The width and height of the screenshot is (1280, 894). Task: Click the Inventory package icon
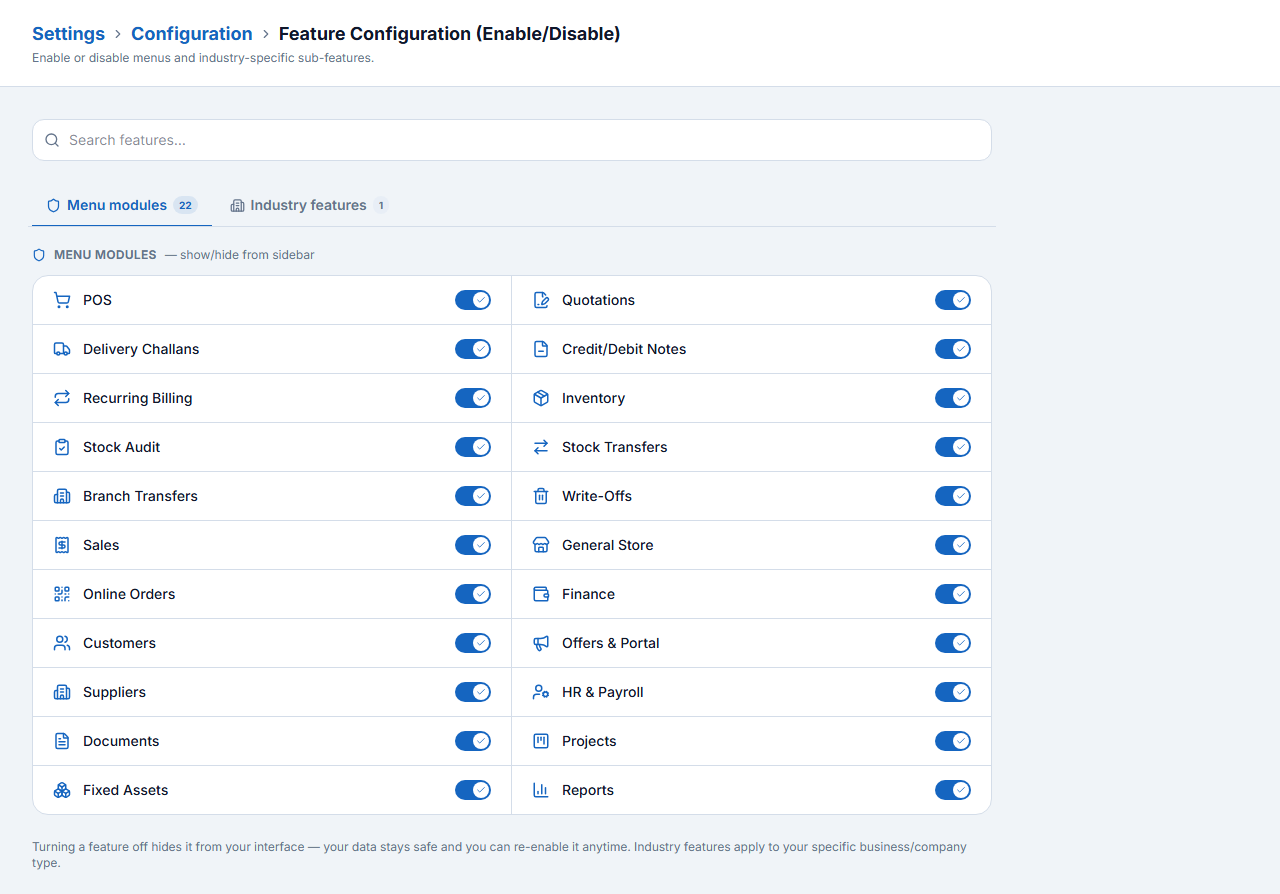[x=541, y=398]
